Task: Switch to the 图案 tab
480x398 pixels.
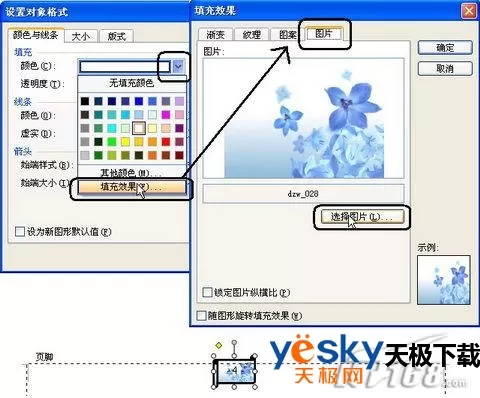Action: (x=287, y=35)
